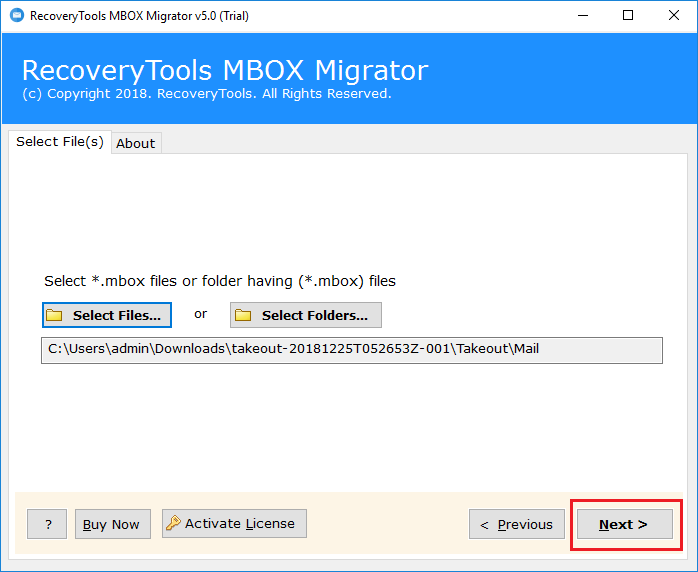Click the MBOX Migrator title bar app icon

click(17, 16)
